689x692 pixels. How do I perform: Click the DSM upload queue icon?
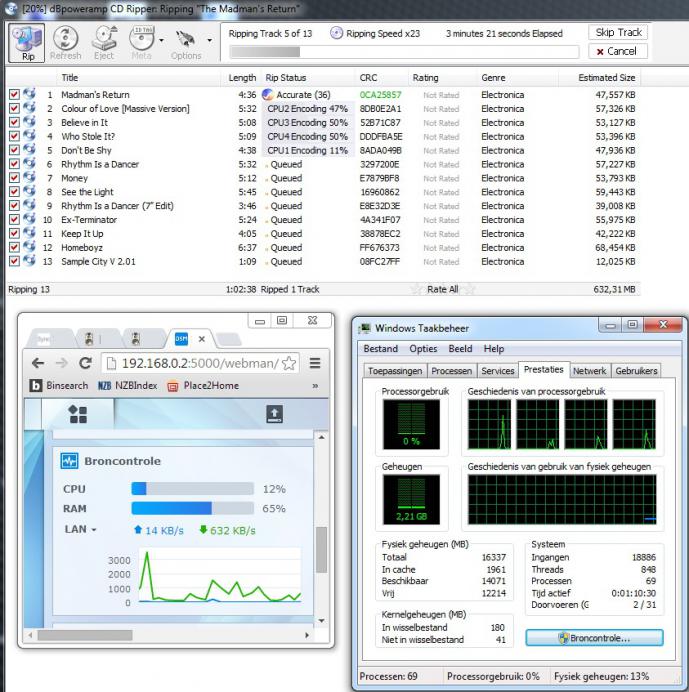click(x=274, y=414)
